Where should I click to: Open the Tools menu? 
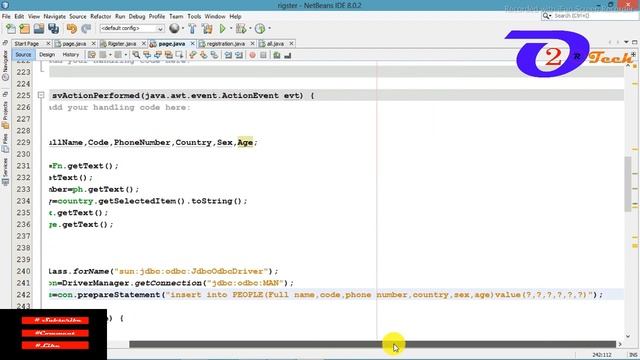pos(194,16)
